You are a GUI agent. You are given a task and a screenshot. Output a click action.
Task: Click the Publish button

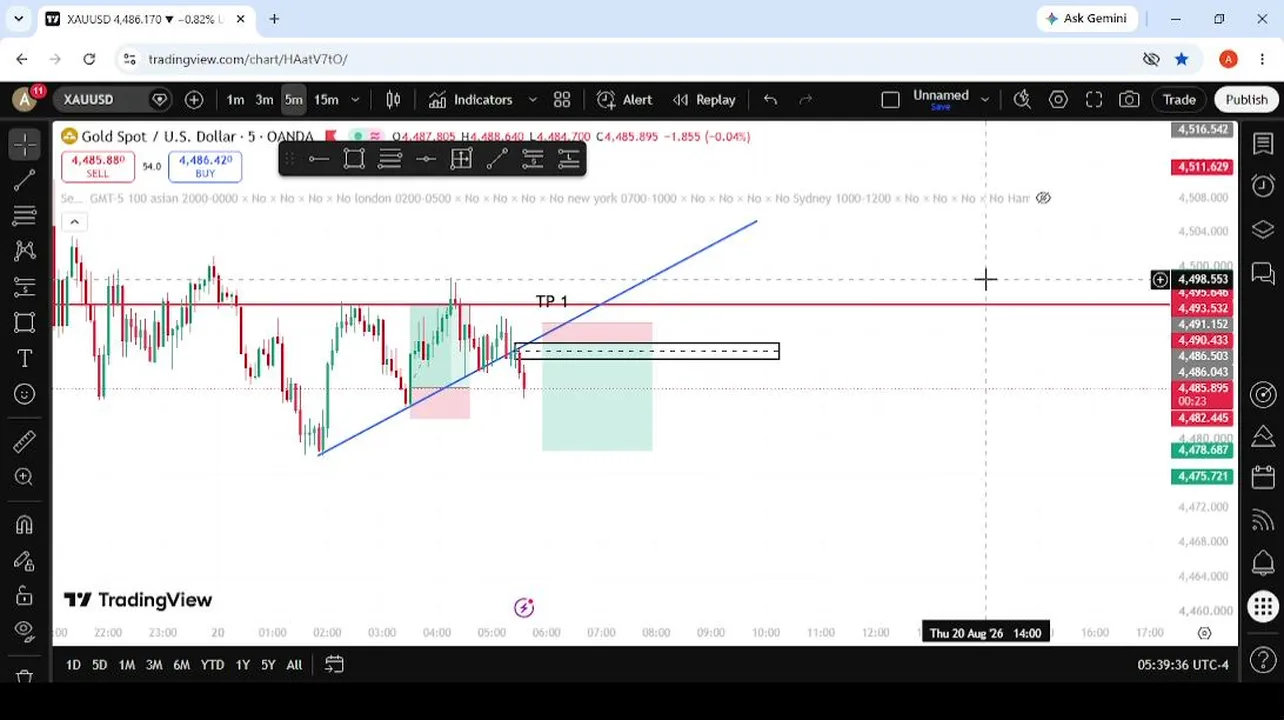pos(1246,100)
